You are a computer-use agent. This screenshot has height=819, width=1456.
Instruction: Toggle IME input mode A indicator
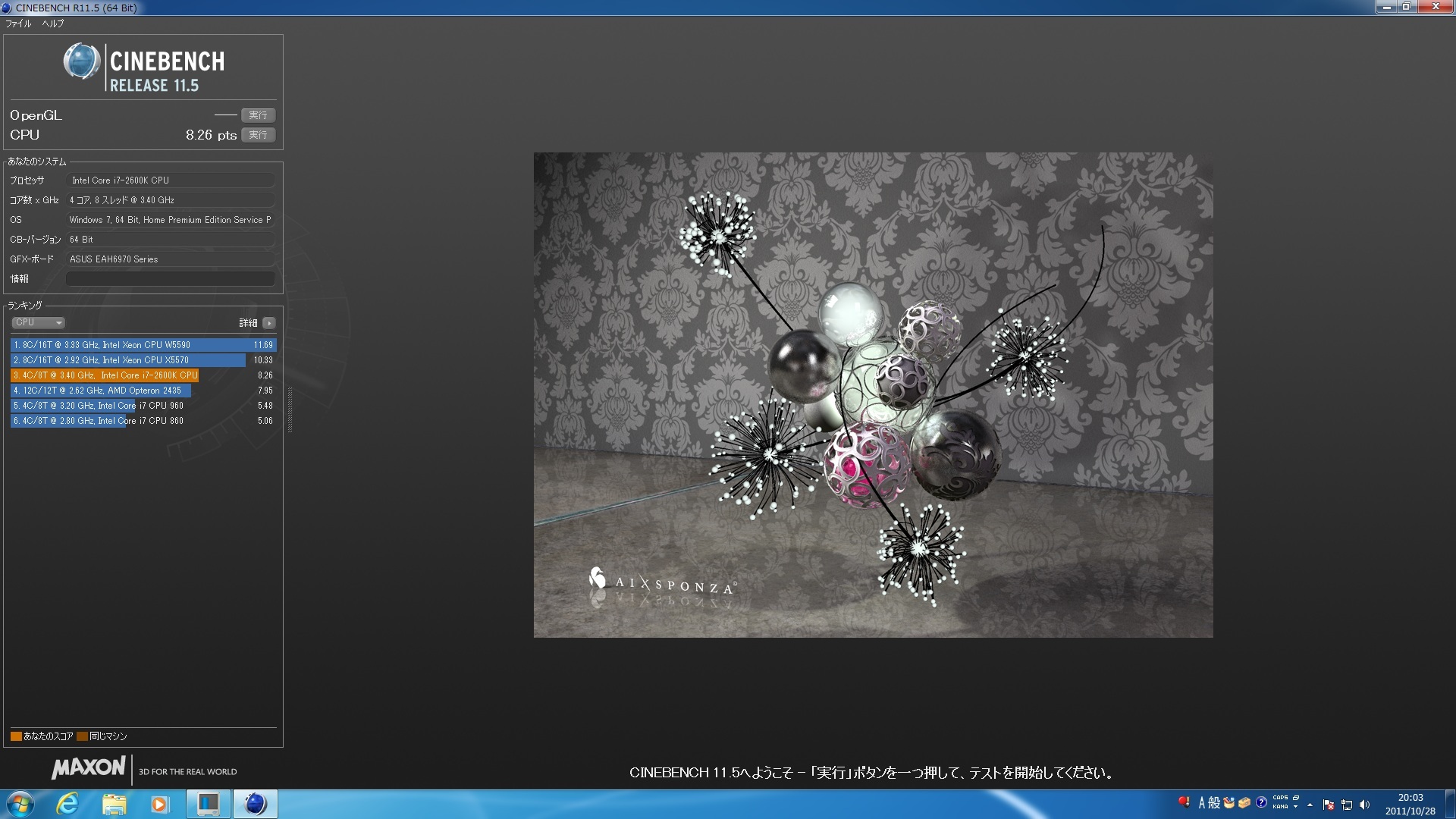pyautogui.click(x=1201, y=802)
